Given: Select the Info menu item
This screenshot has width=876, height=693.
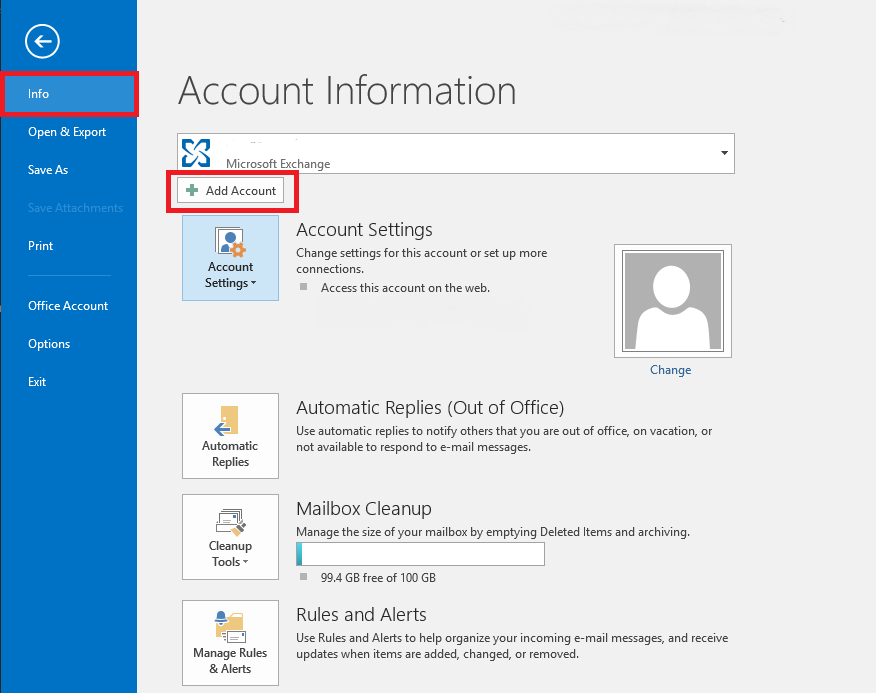Looking at the screenshot, I should (69, 94).
